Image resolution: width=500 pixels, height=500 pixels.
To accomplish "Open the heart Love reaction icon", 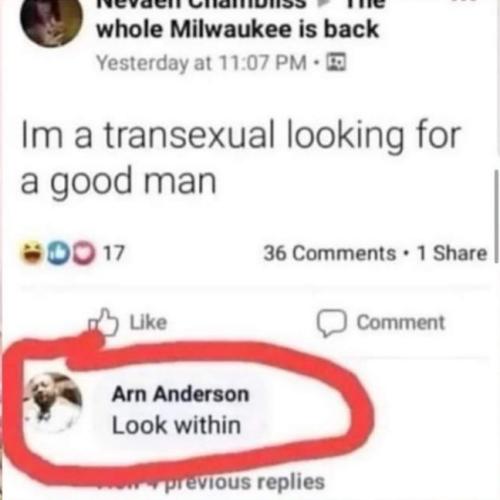I will pyautogui.click(x=83, y=254).
